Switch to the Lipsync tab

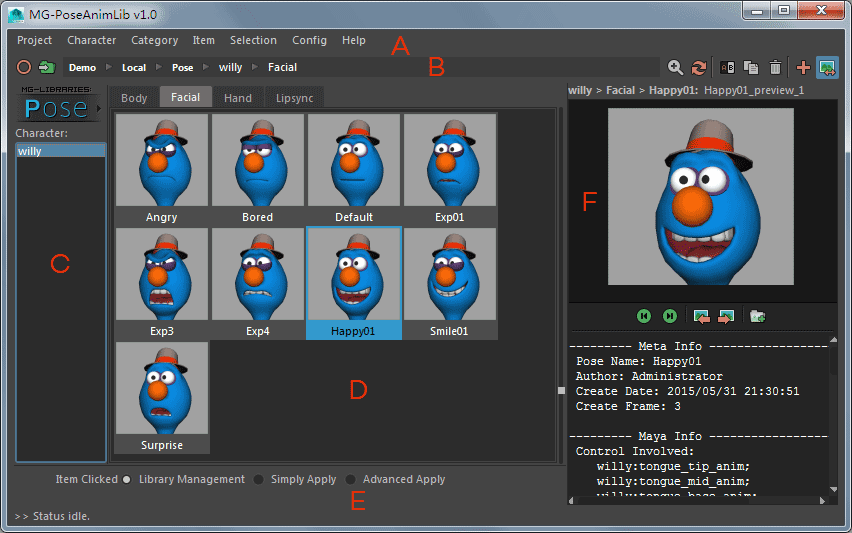[x=294, y=98]
